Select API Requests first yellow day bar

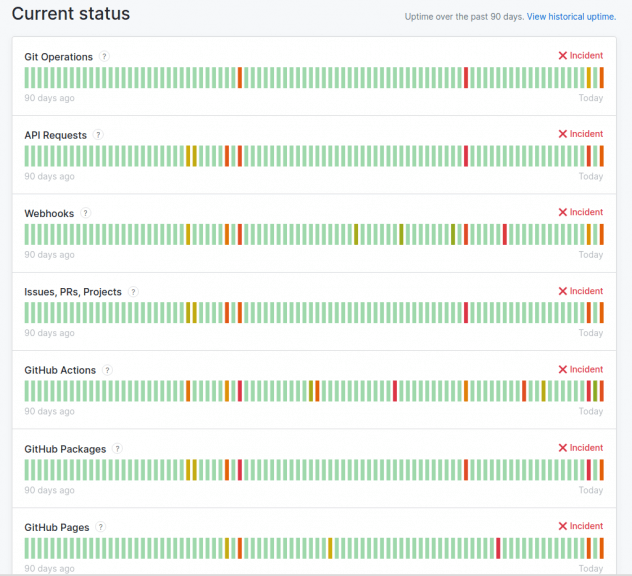point(188,156)
